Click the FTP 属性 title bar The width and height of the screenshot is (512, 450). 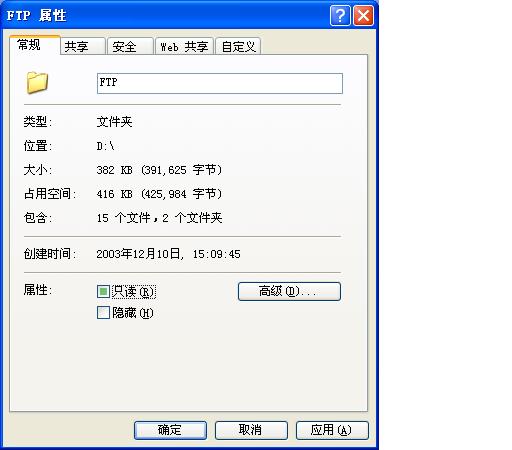coord(167,15)
